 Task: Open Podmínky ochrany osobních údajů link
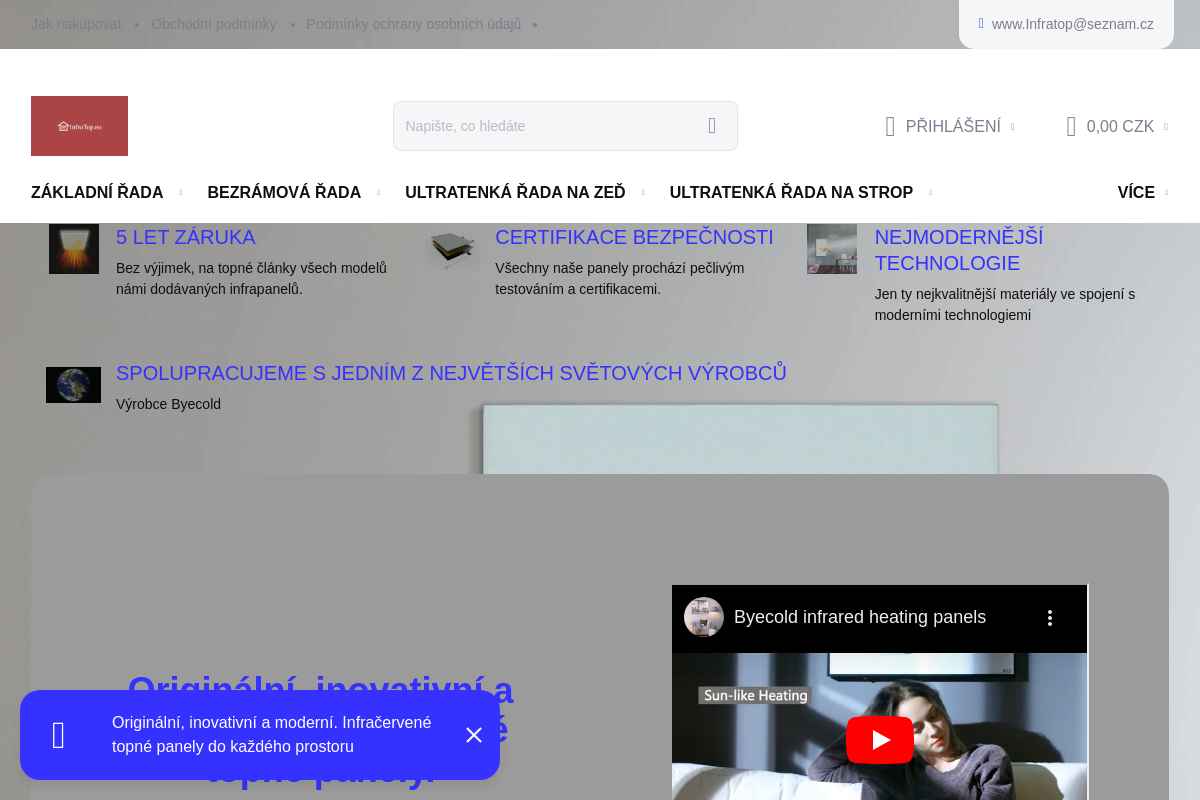pos(414,24)
